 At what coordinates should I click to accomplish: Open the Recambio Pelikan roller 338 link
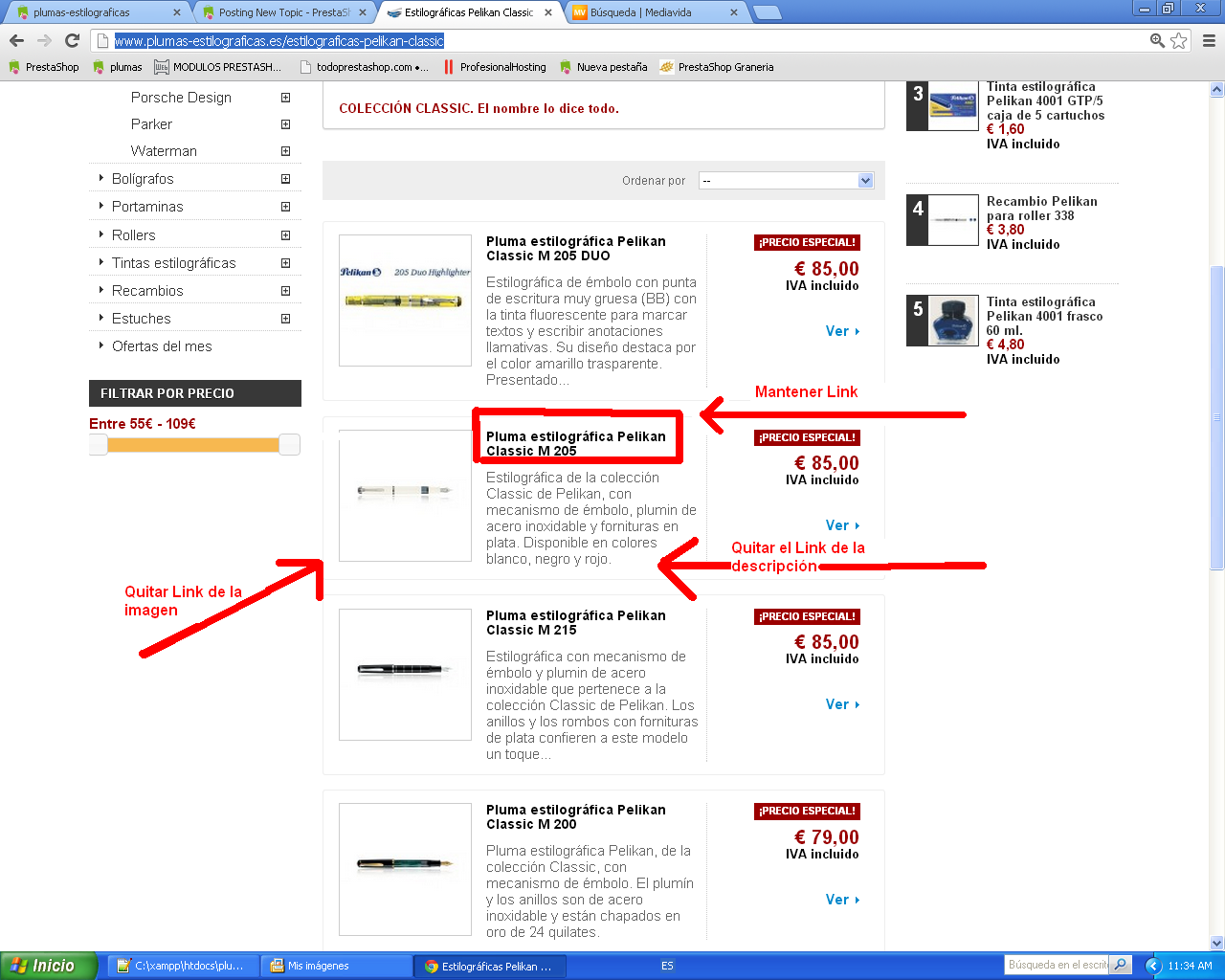(x=1041, y=209)
